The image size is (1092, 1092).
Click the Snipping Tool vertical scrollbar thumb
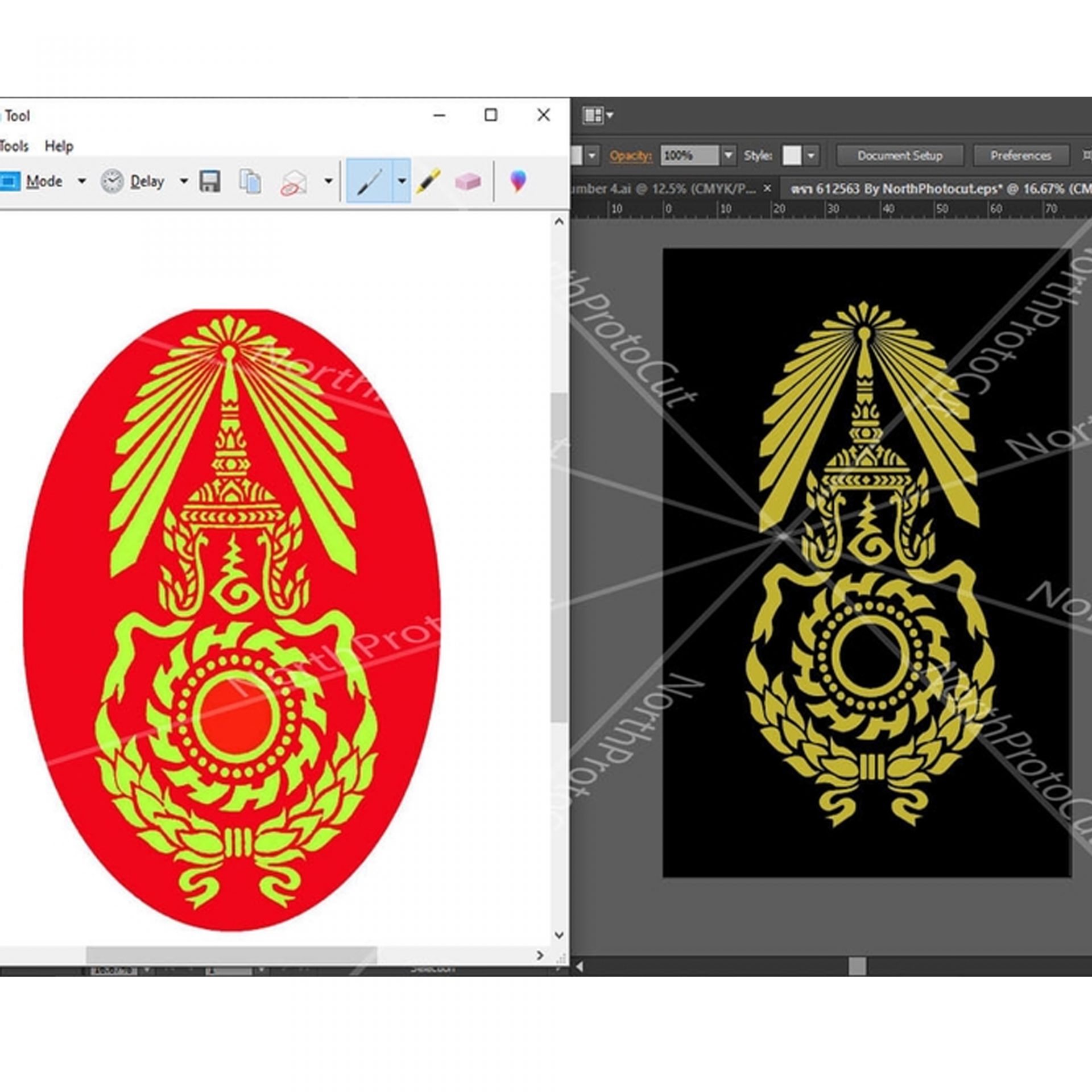(559, 557)
